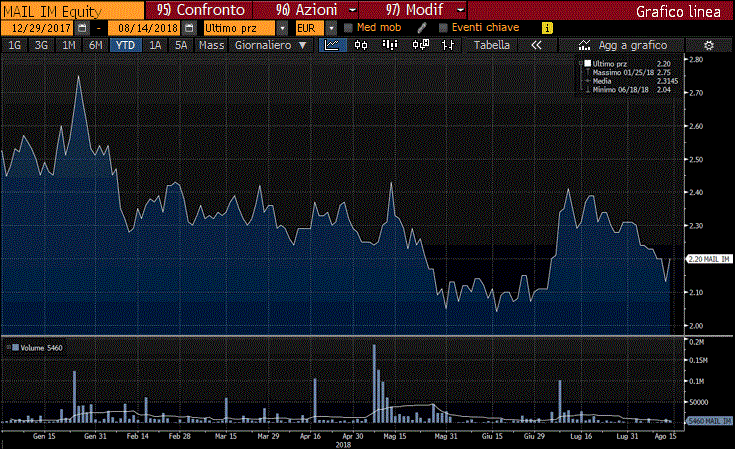Open start date calendar picker

82,28
